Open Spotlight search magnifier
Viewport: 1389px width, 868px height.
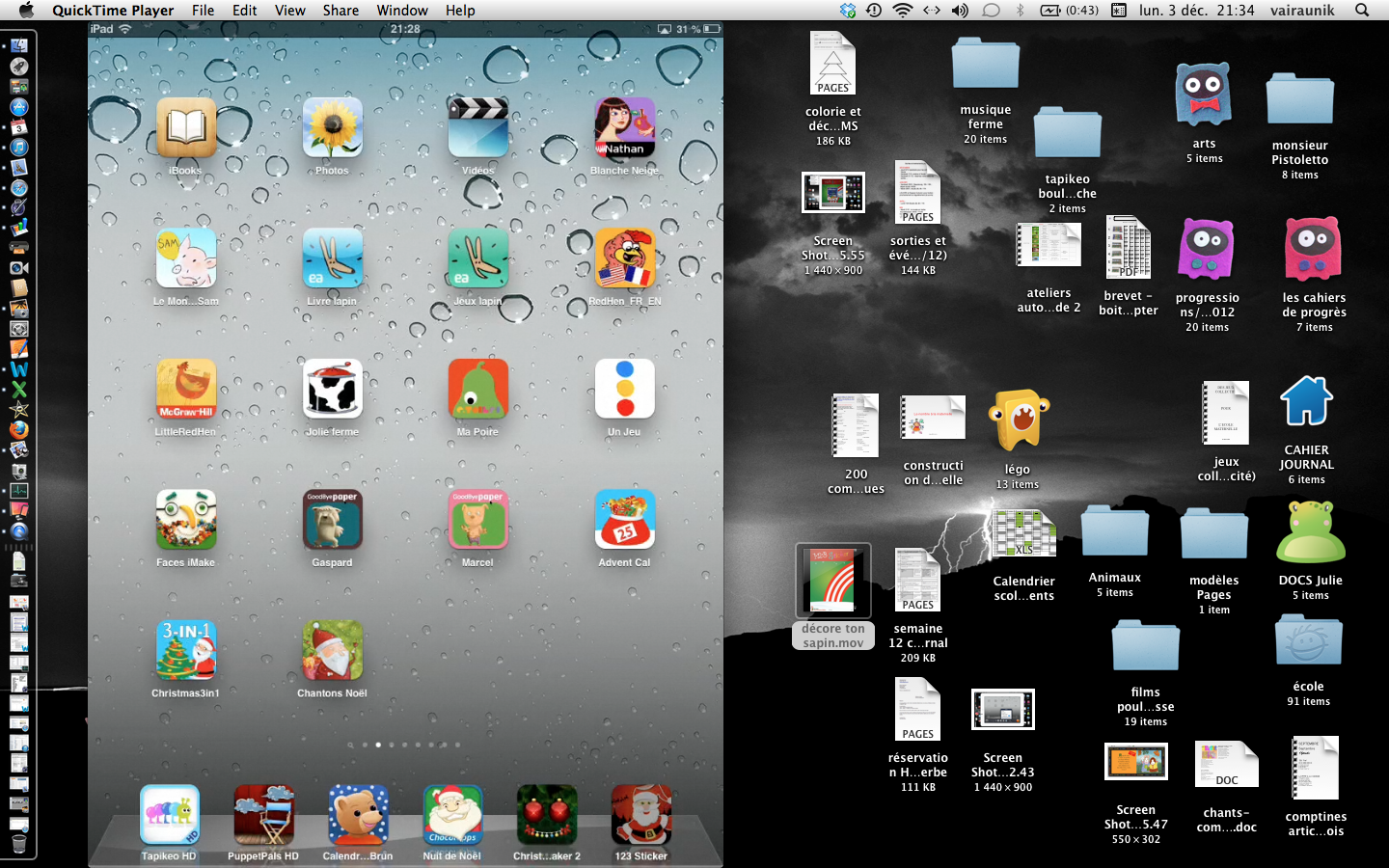(x=1362, y=11)
